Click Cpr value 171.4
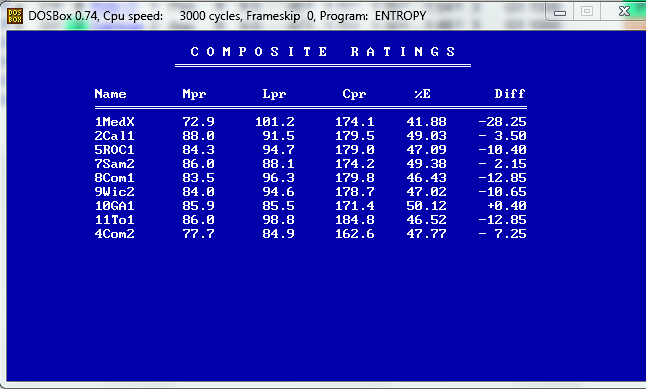The image size is (646, 389). [x=354, y=206]
